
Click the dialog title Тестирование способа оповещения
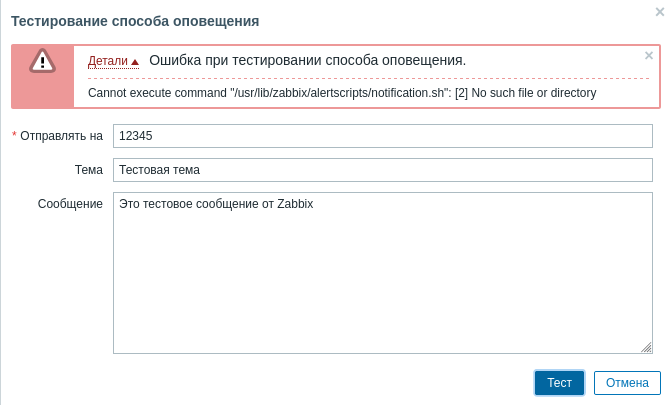click(x=135, y=20)
